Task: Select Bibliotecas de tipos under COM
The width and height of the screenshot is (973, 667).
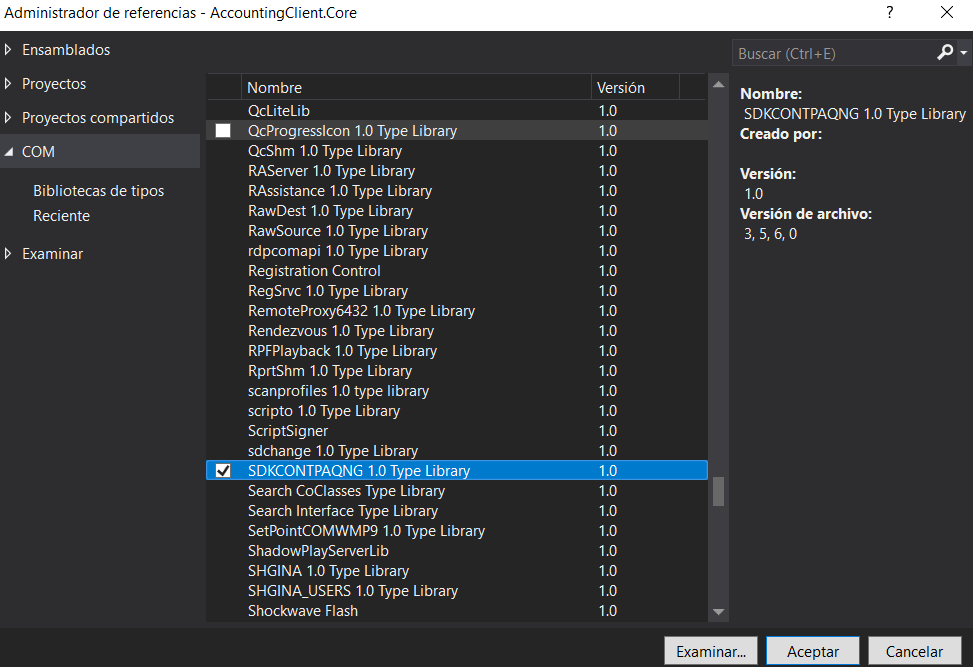Action: click(x=99, y=190)
